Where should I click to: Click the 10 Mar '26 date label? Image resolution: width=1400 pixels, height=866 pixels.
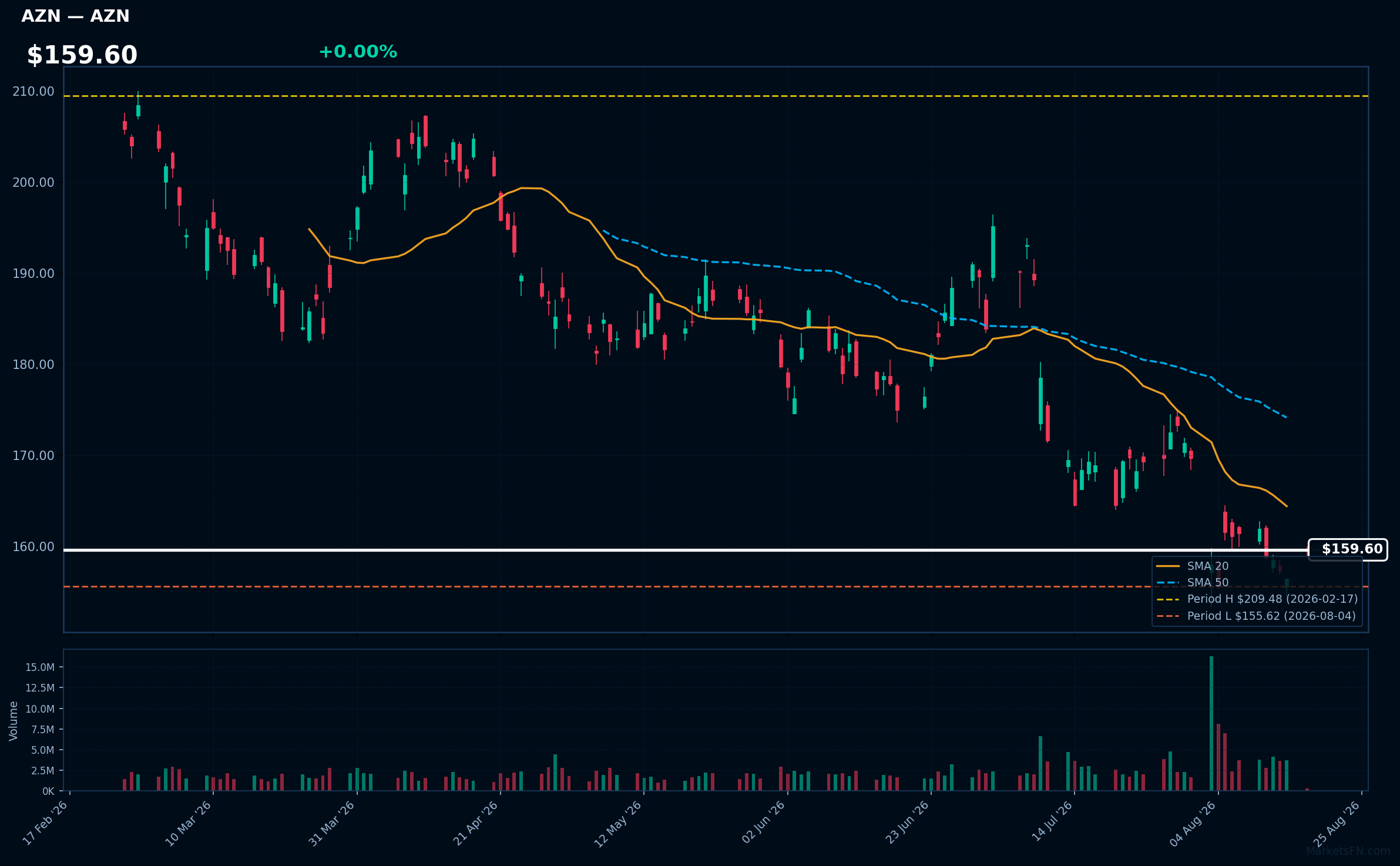pos(189,823)
